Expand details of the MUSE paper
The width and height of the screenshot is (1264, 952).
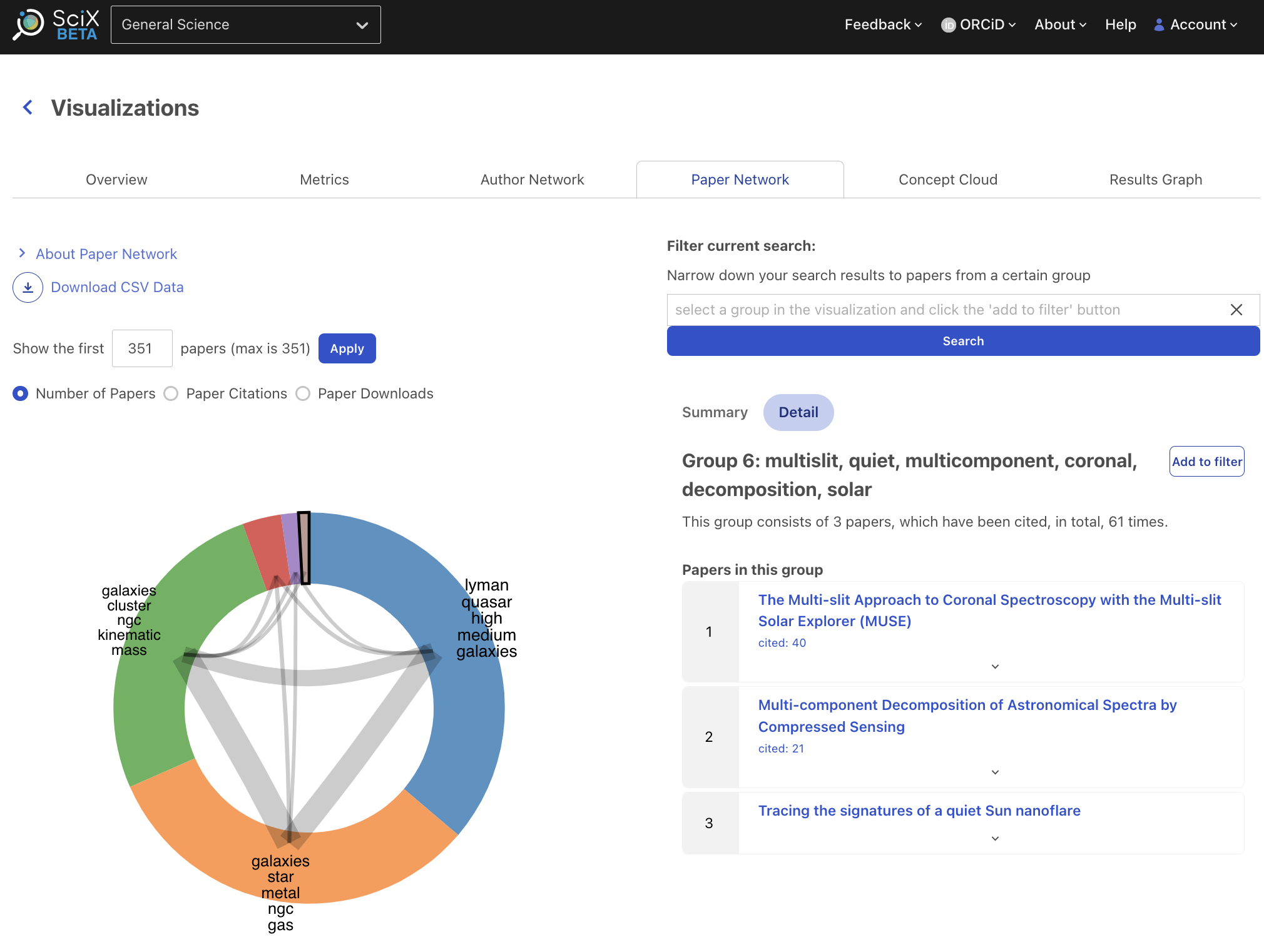point(995,667)
